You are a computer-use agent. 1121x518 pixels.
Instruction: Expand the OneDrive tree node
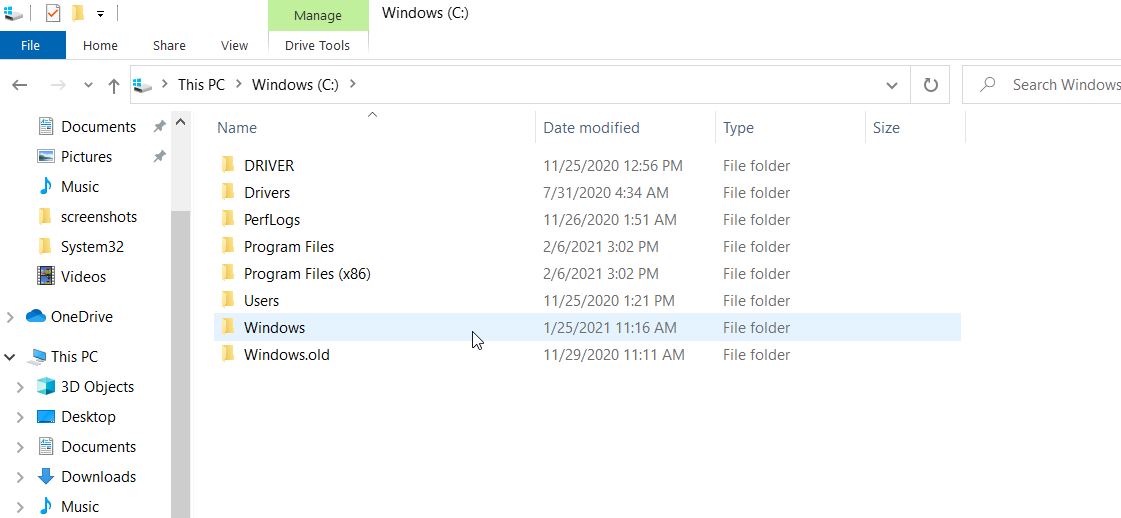click(10, 317)
